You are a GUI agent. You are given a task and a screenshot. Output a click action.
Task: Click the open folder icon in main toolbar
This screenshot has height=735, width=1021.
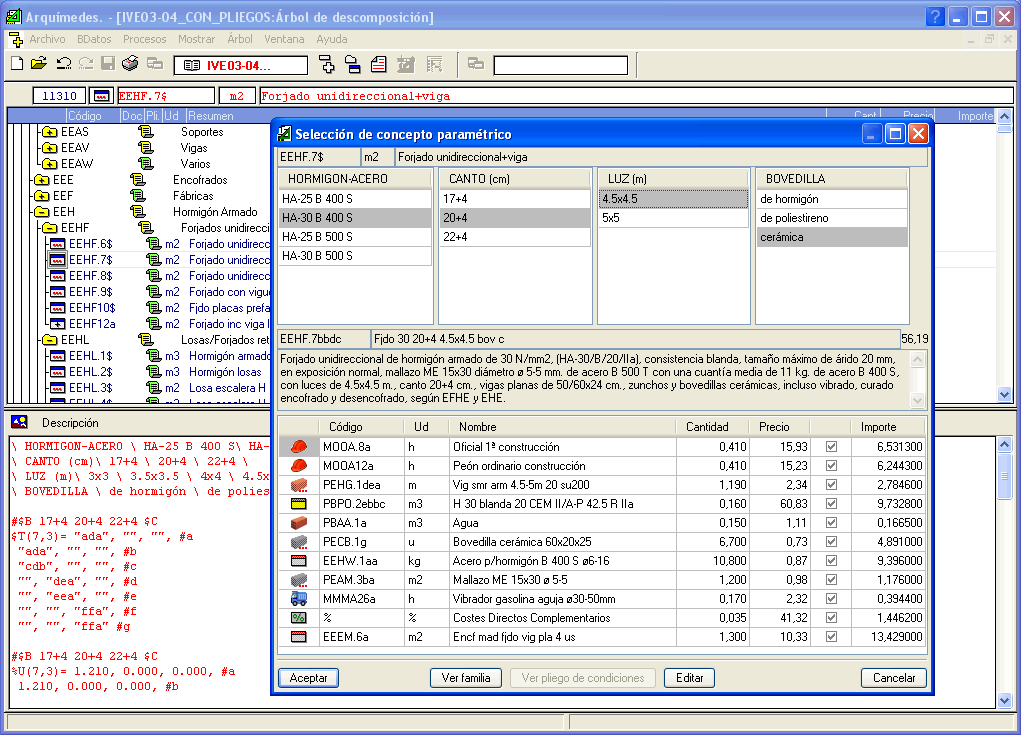[38, 64]
